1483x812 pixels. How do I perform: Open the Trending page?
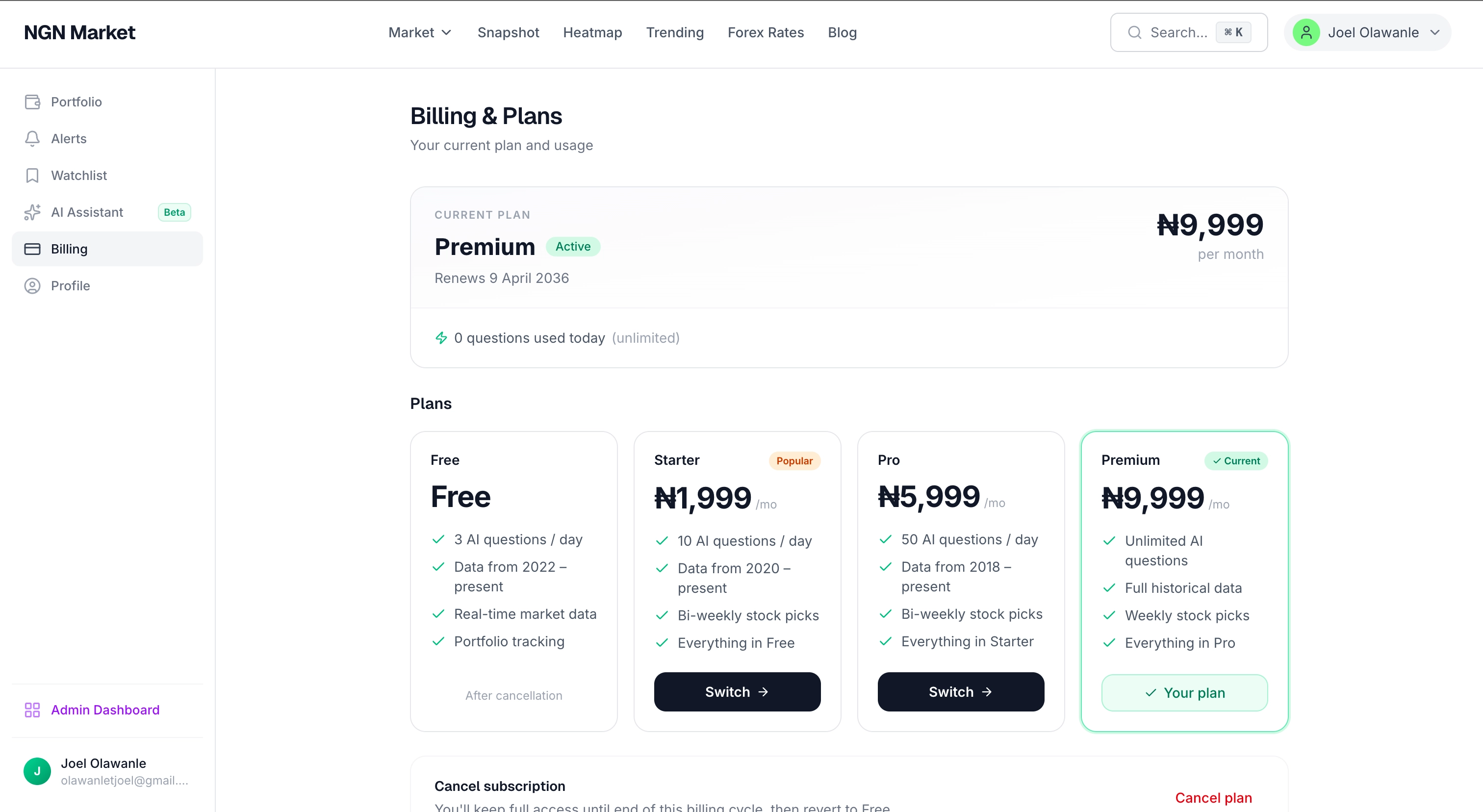pos(675,33)
